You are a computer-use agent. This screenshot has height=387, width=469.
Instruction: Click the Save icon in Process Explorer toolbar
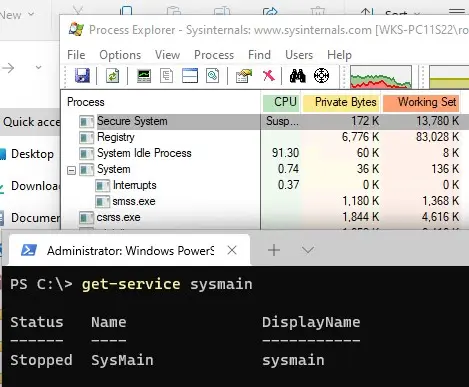(82, 76)
